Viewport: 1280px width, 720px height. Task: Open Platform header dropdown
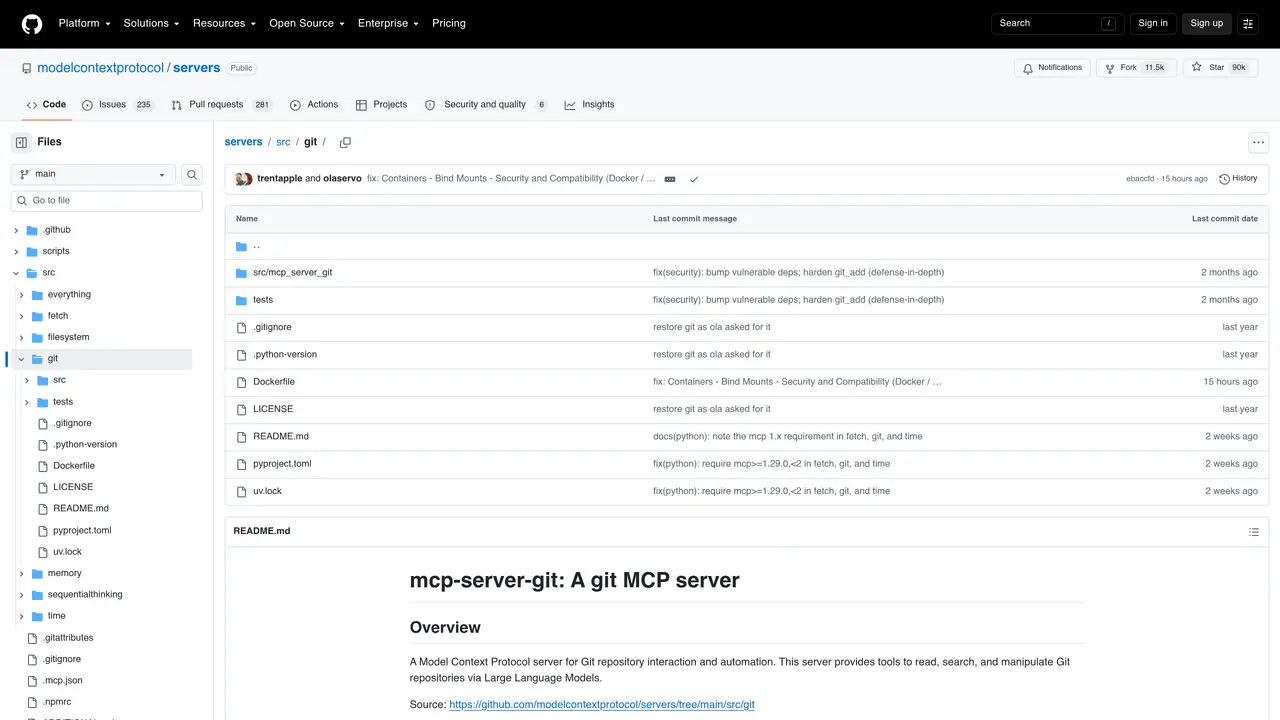pyautogui.click(x=84, y=23)
